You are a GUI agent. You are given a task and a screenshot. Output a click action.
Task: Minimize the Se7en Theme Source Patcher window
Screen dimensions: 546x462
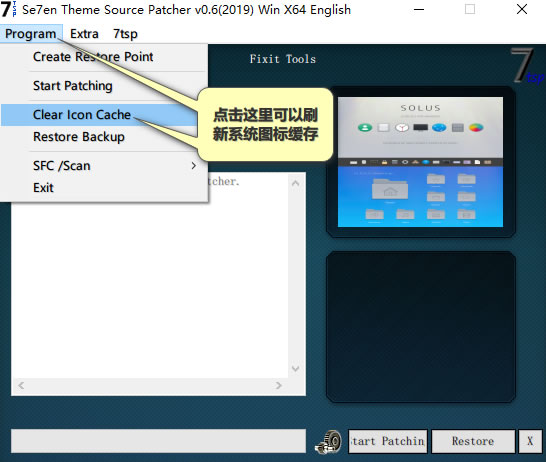[x=419, y=9]
